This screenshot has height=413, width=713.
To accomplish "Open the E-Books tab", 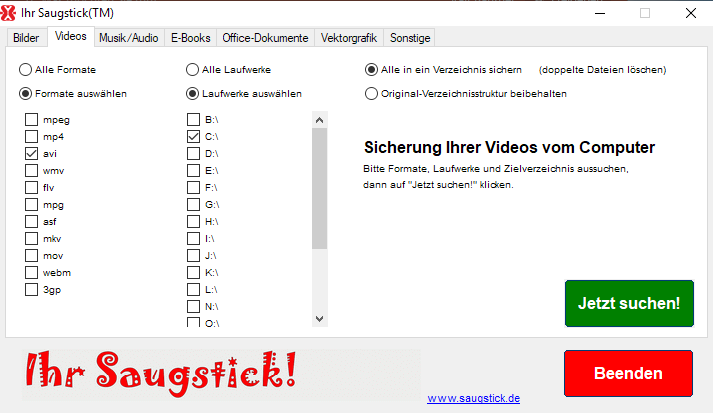I will click(191, 38).
